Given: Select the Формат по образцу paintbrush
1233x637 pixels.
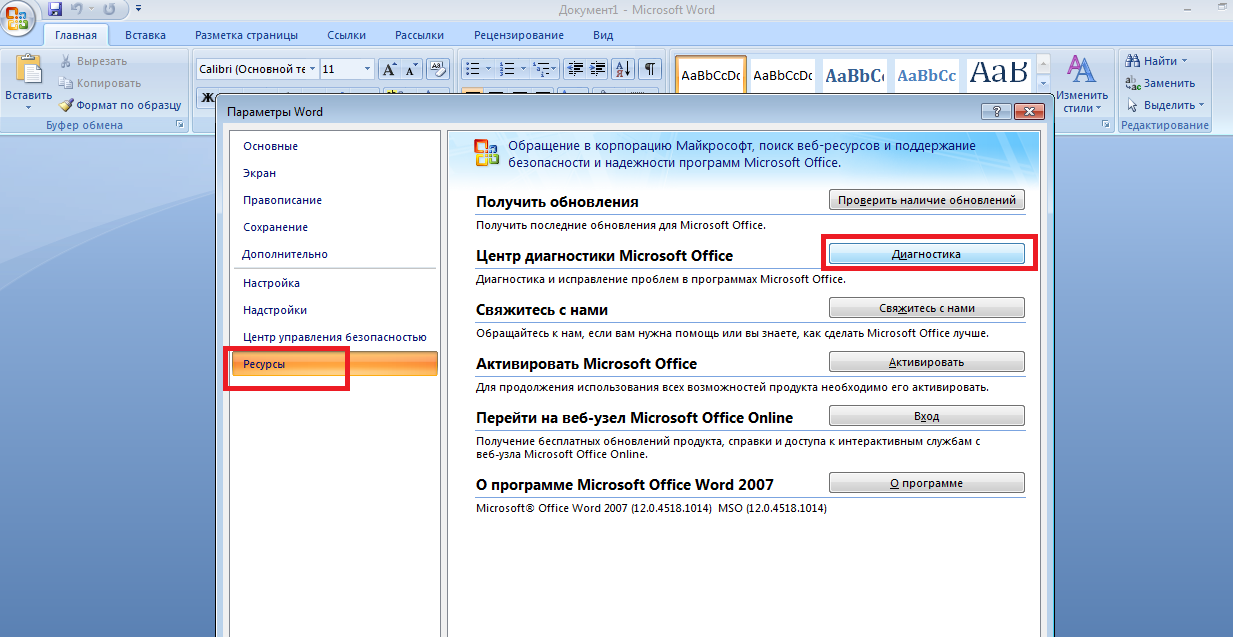Looking at the screenshot, I should tap(120, 104).
